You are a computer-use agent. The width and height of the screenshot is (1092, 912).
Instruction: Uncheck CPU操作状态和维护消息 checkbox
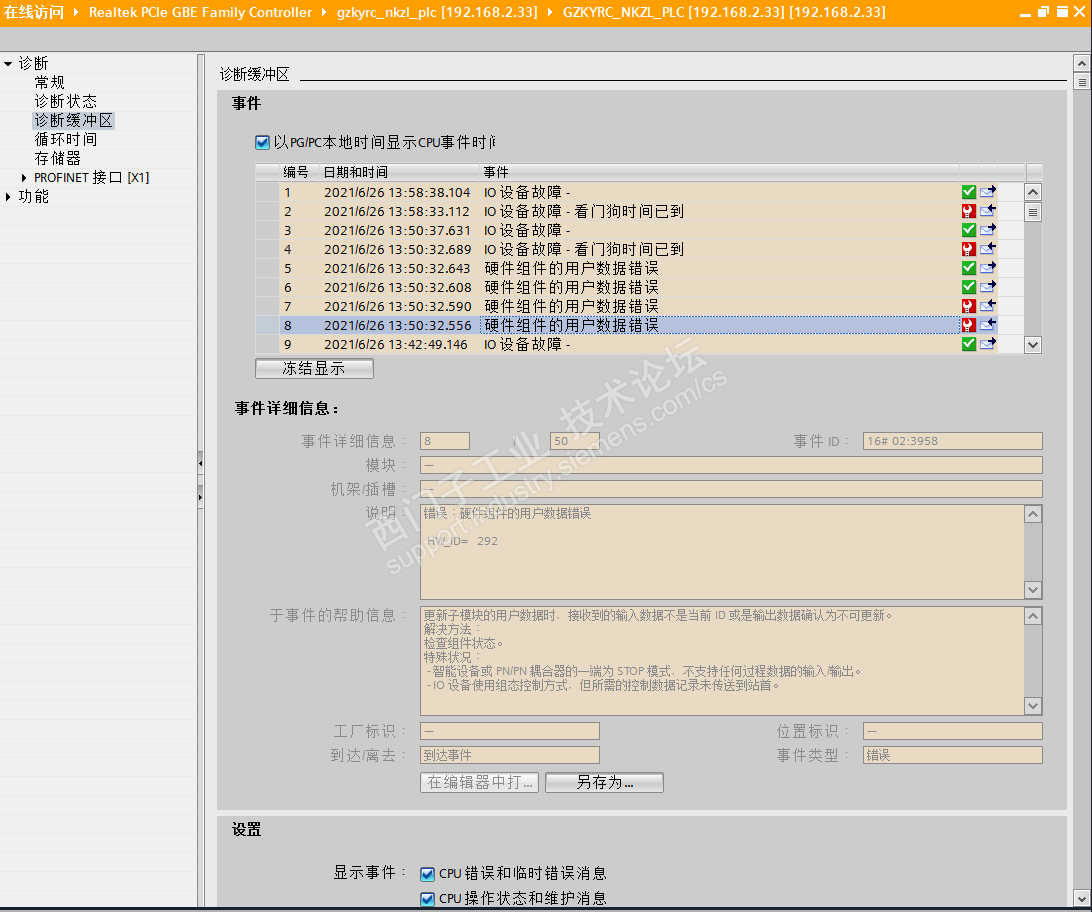click(x=428, y=899)
